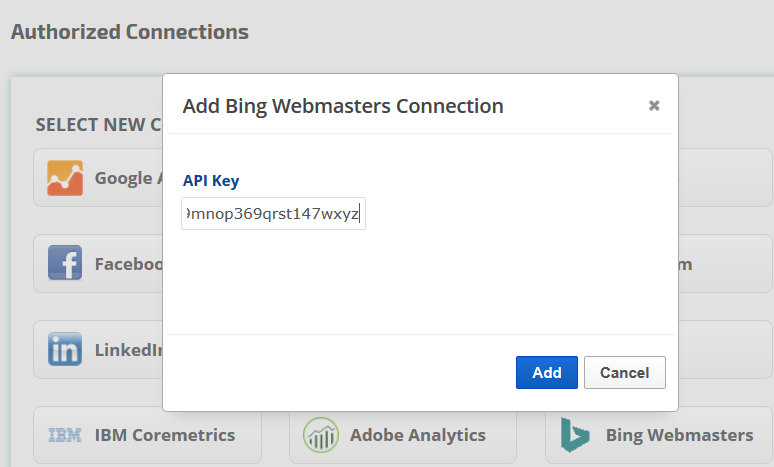Screen dimensions: 774x467
Task: Click the partially hidden LinkedIn connection label
Action: (128, 350)
